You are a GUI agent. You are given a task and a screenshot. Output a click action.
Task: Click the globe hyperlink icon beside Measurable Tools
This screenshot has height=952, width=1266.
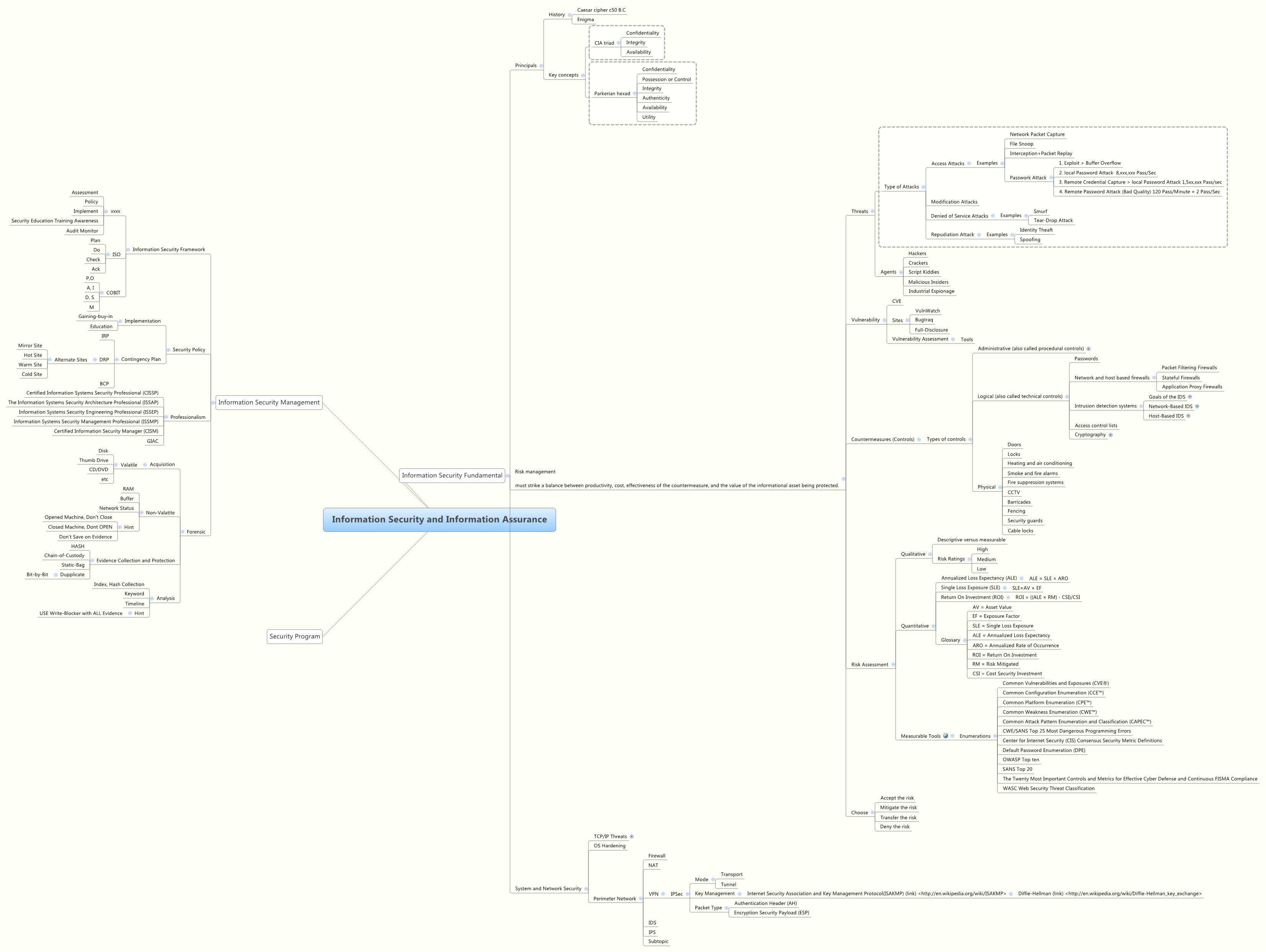tap(945, 736)
